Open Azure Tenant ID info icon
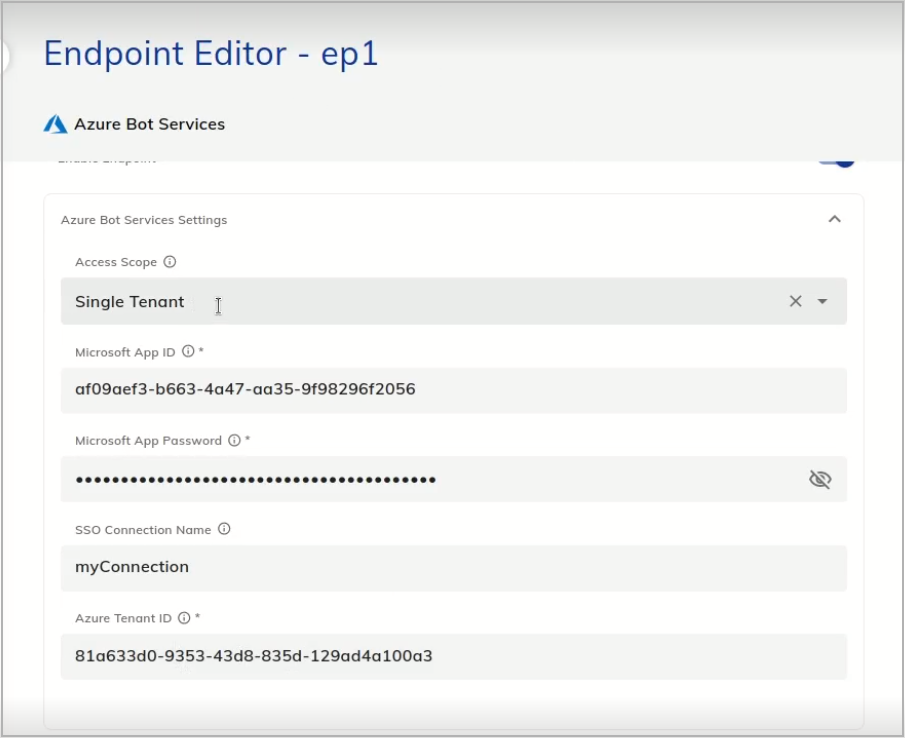Viewport: 905px width, 738px height. (184, 618)
